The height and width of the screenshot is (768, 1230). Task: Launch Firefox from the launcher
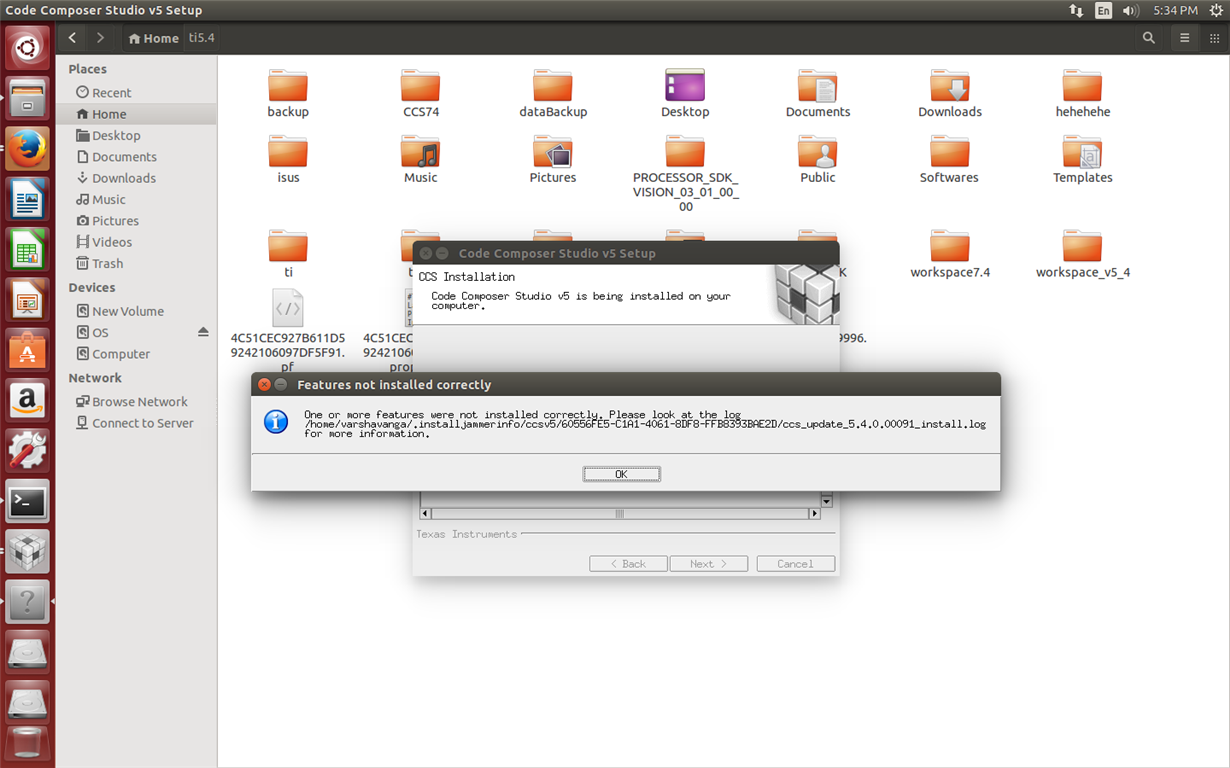(x=27, y=149)
